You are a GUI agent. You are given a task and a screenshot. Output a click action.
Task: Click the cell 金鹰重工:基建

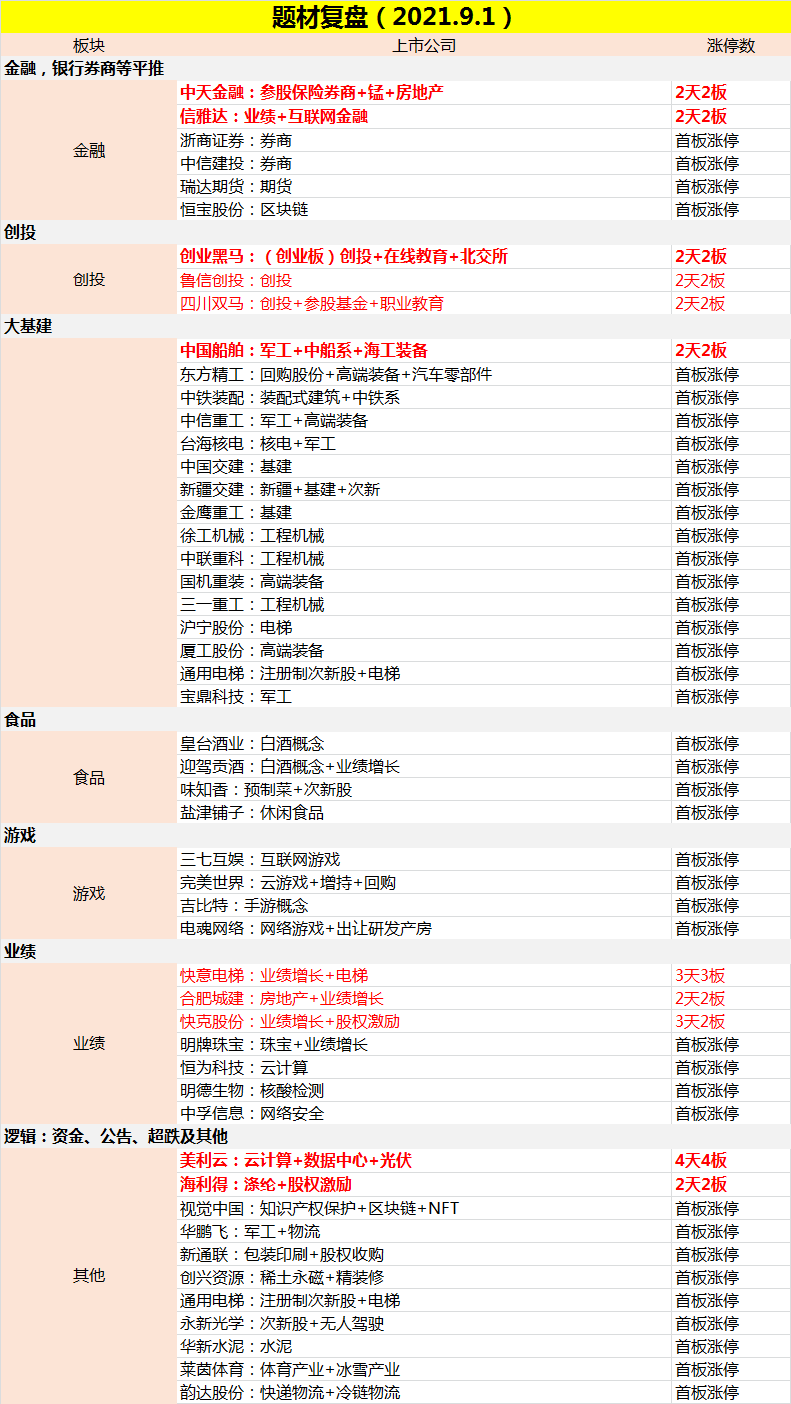coord(424,512)
